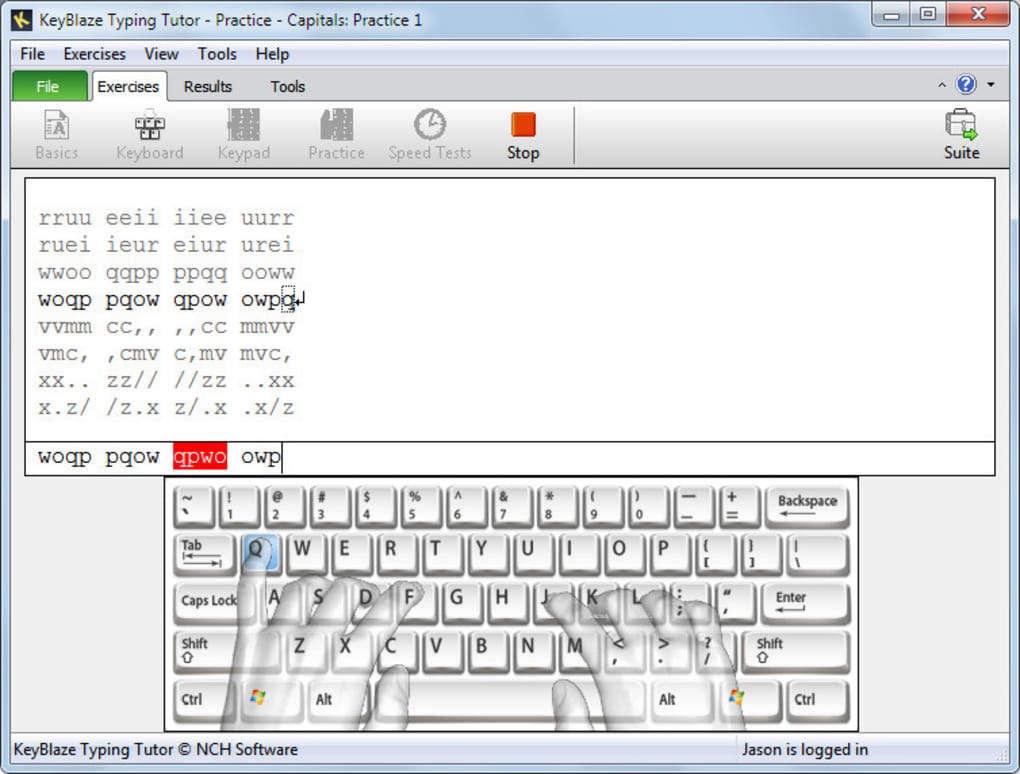
Task: Launch the NCH software Suite
Action: click(x=960, y=133)
